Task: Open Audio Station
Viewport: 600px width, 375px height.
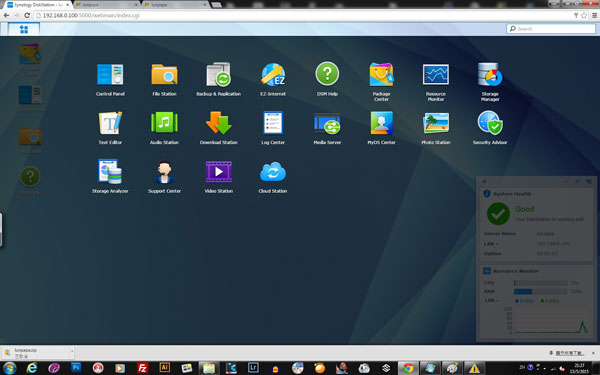Action: tap(164, 128)
